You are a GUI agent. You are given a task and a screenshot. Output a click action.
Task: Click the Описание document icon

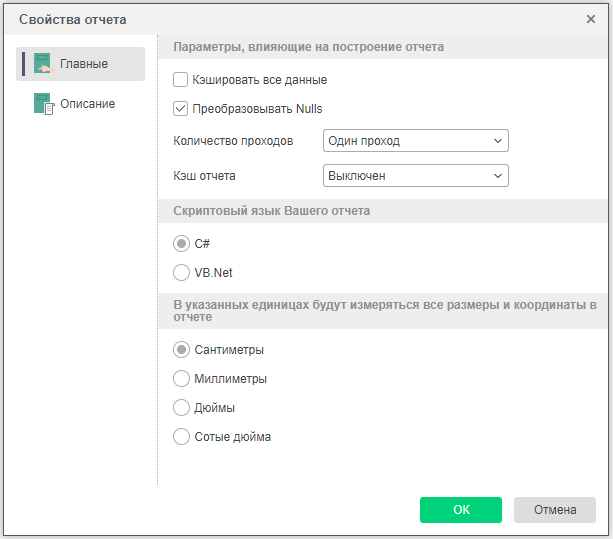click(42, 104)
